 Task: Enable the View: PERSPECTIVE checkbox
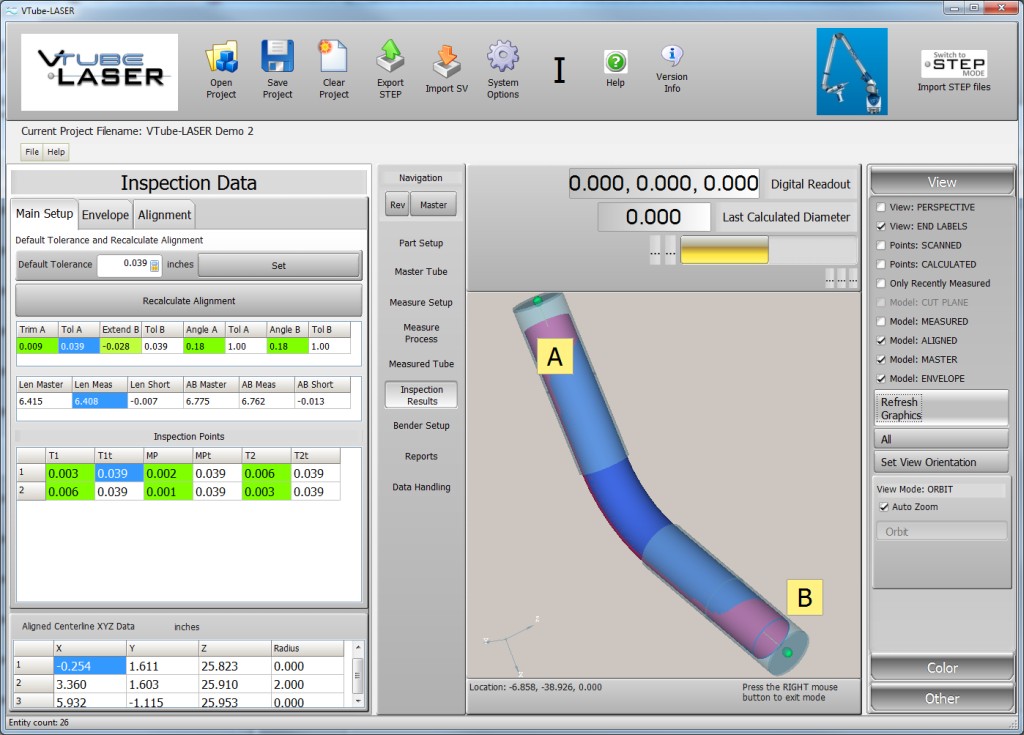(880, 207)
